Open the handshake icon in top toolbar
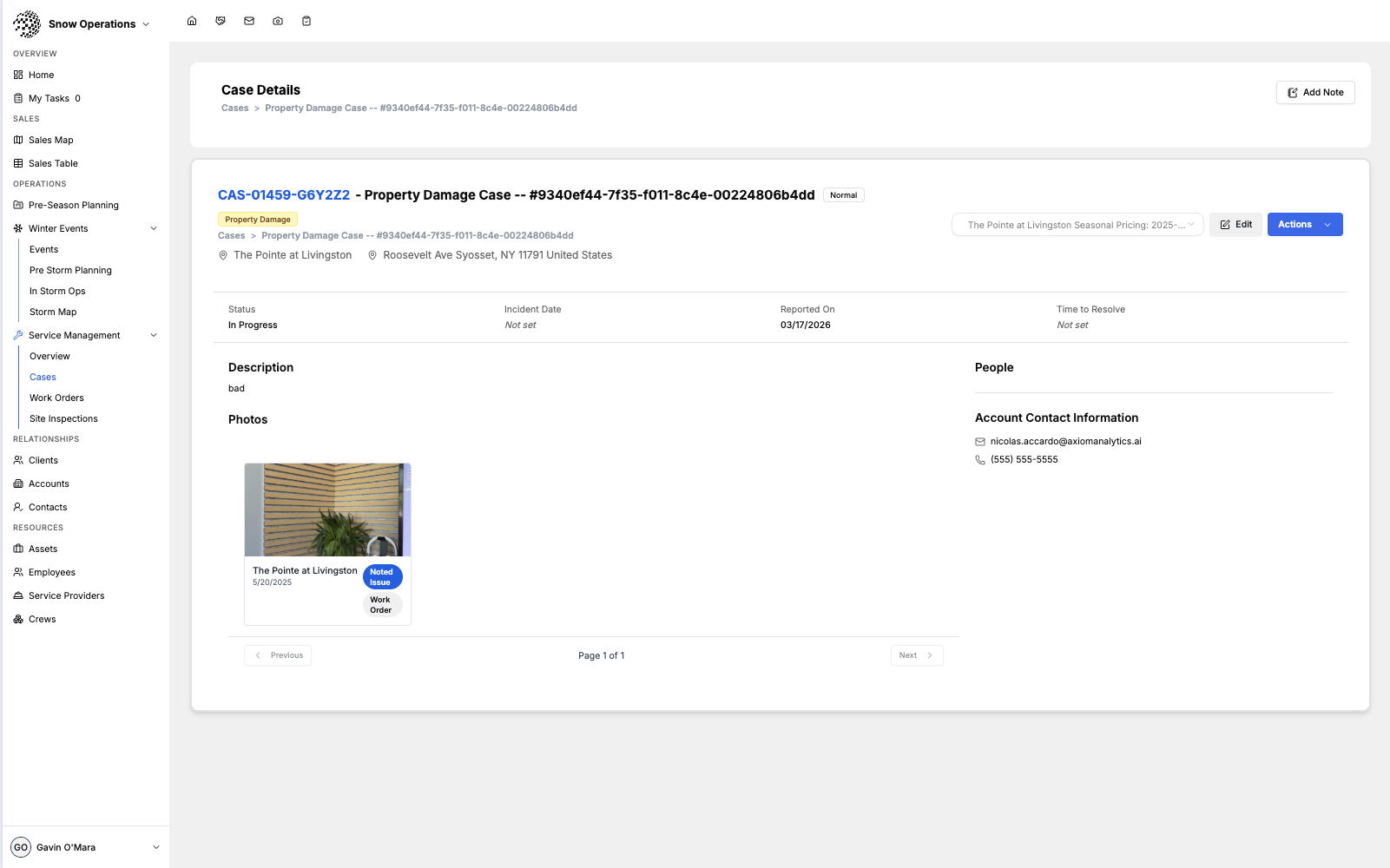This screenshot has width=1390, height=868. [221, 21]
